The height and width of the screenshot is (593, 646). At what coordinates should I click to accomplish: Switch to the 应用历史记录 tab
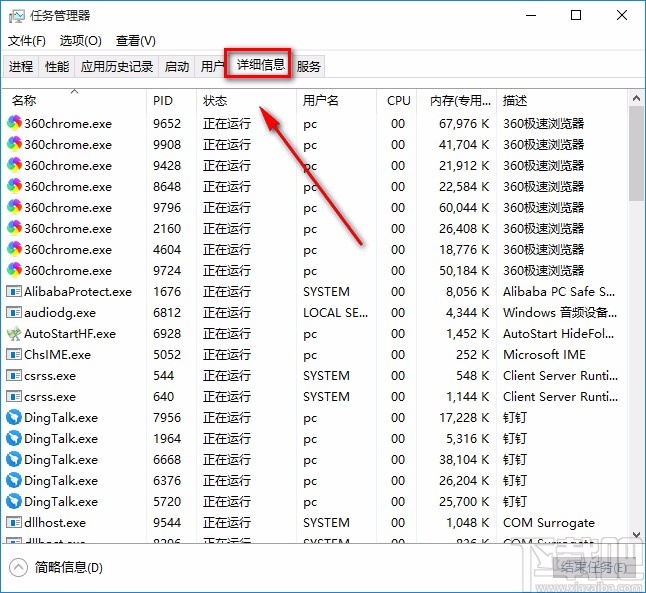pos(117,66)
